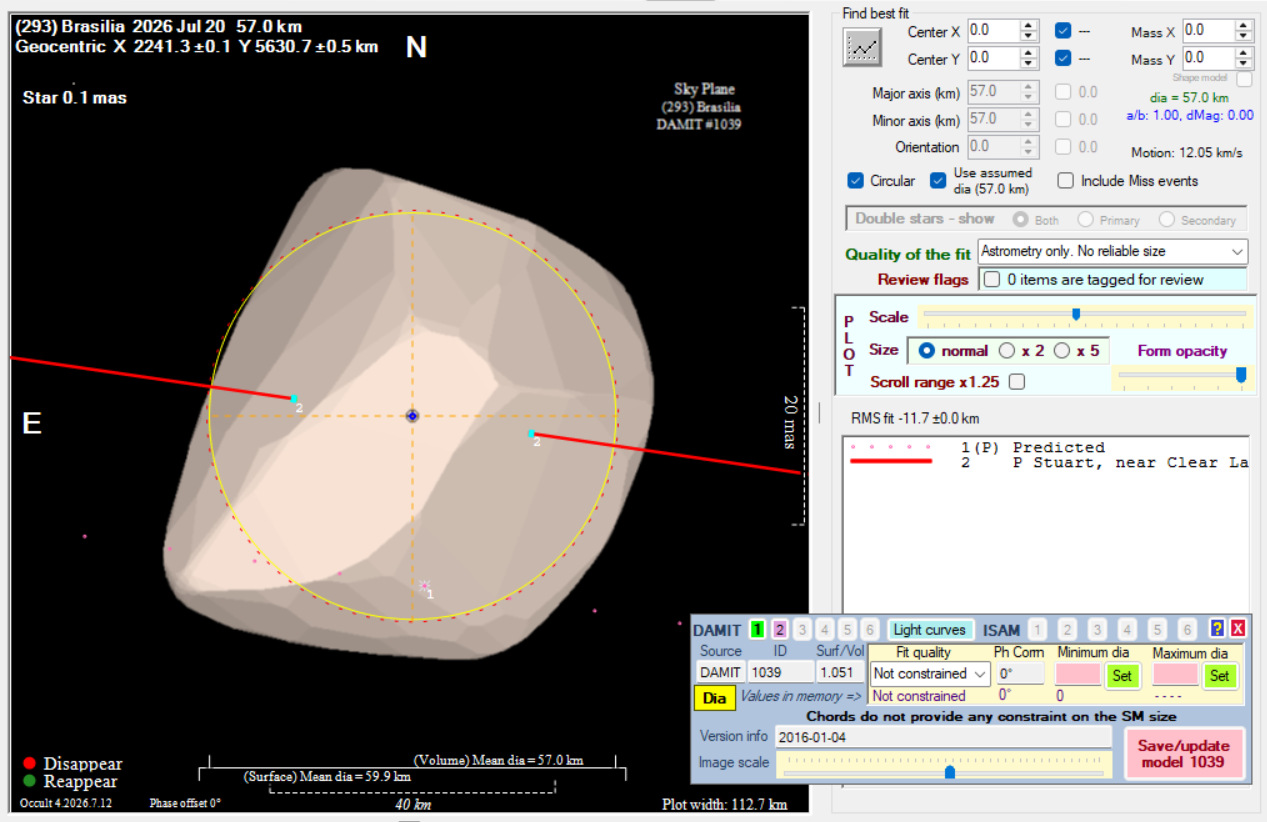
Task: Select ISAM model 5
Action: click(1157, 630)
